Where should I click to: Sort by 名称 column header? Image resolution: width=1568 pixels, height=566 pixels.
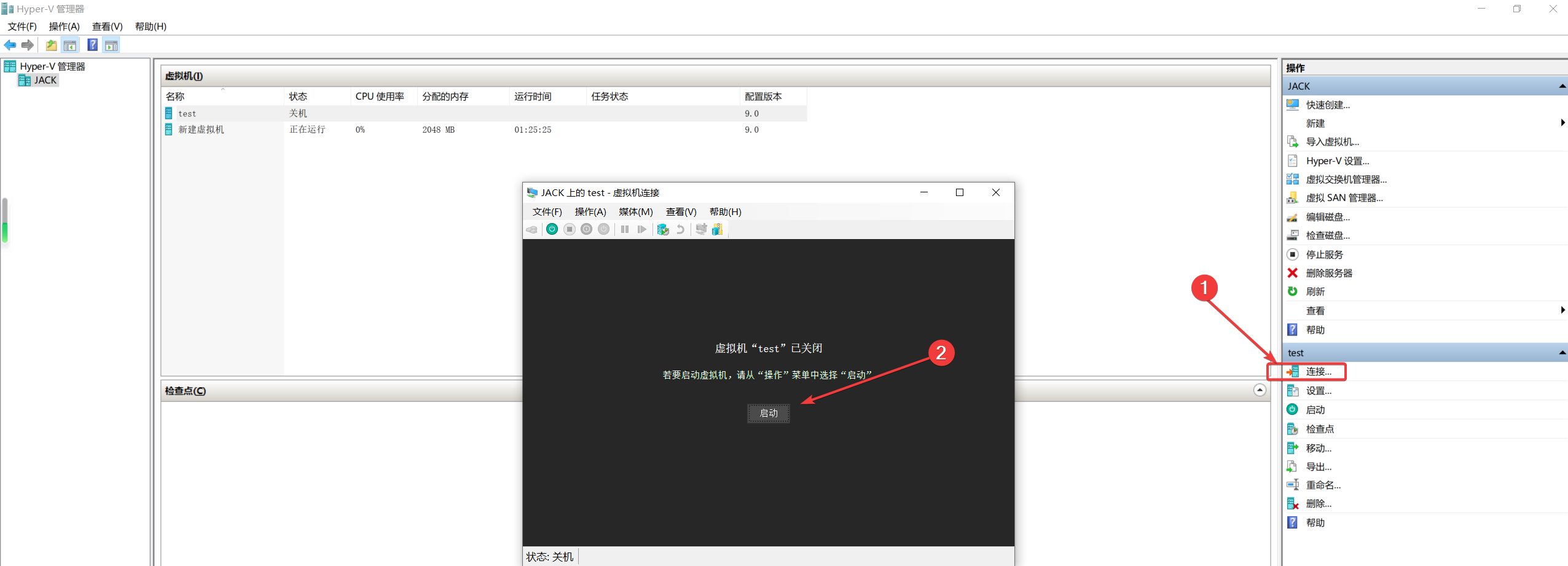pyautogui.click(x=223, y=96)
